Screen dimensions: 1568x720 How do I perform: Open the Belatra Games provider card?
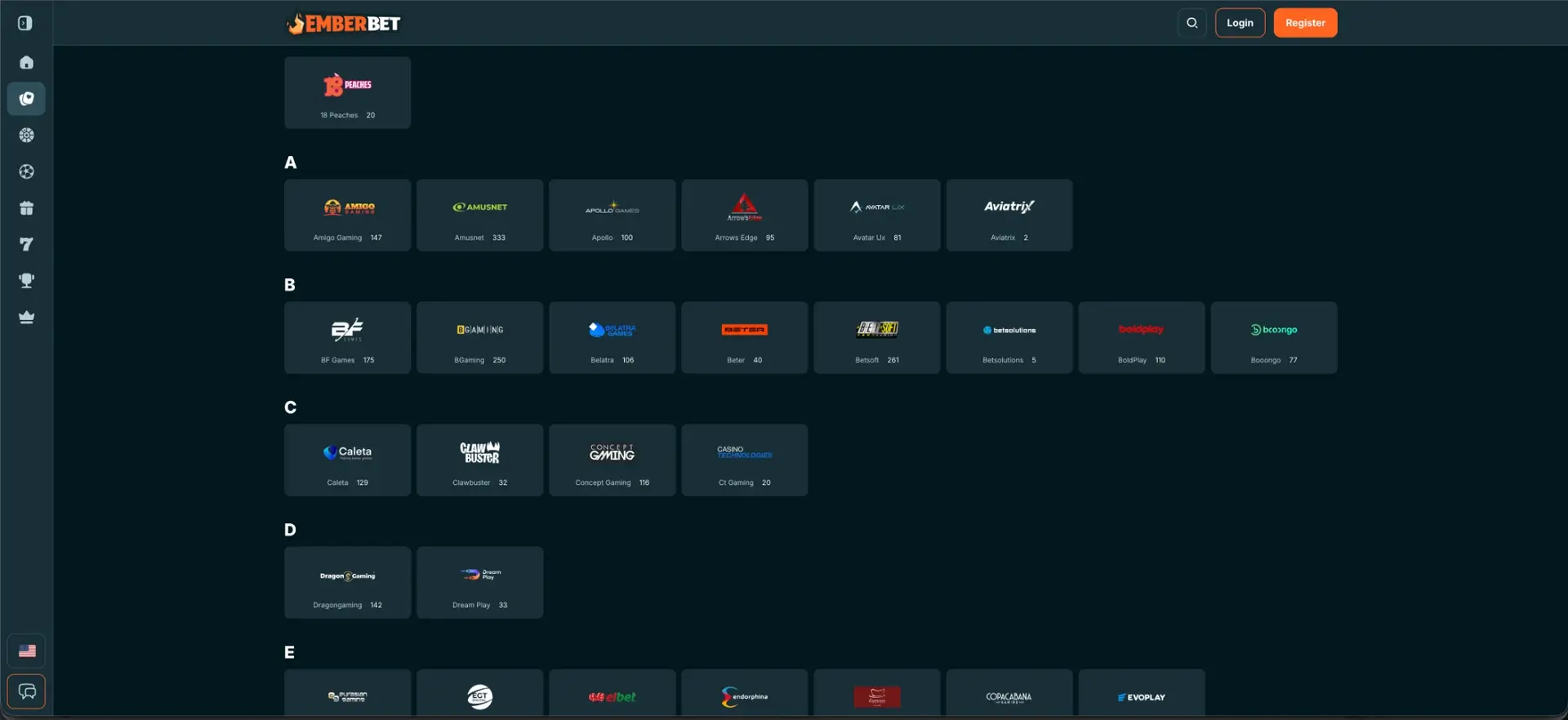(x=612, y=337)
